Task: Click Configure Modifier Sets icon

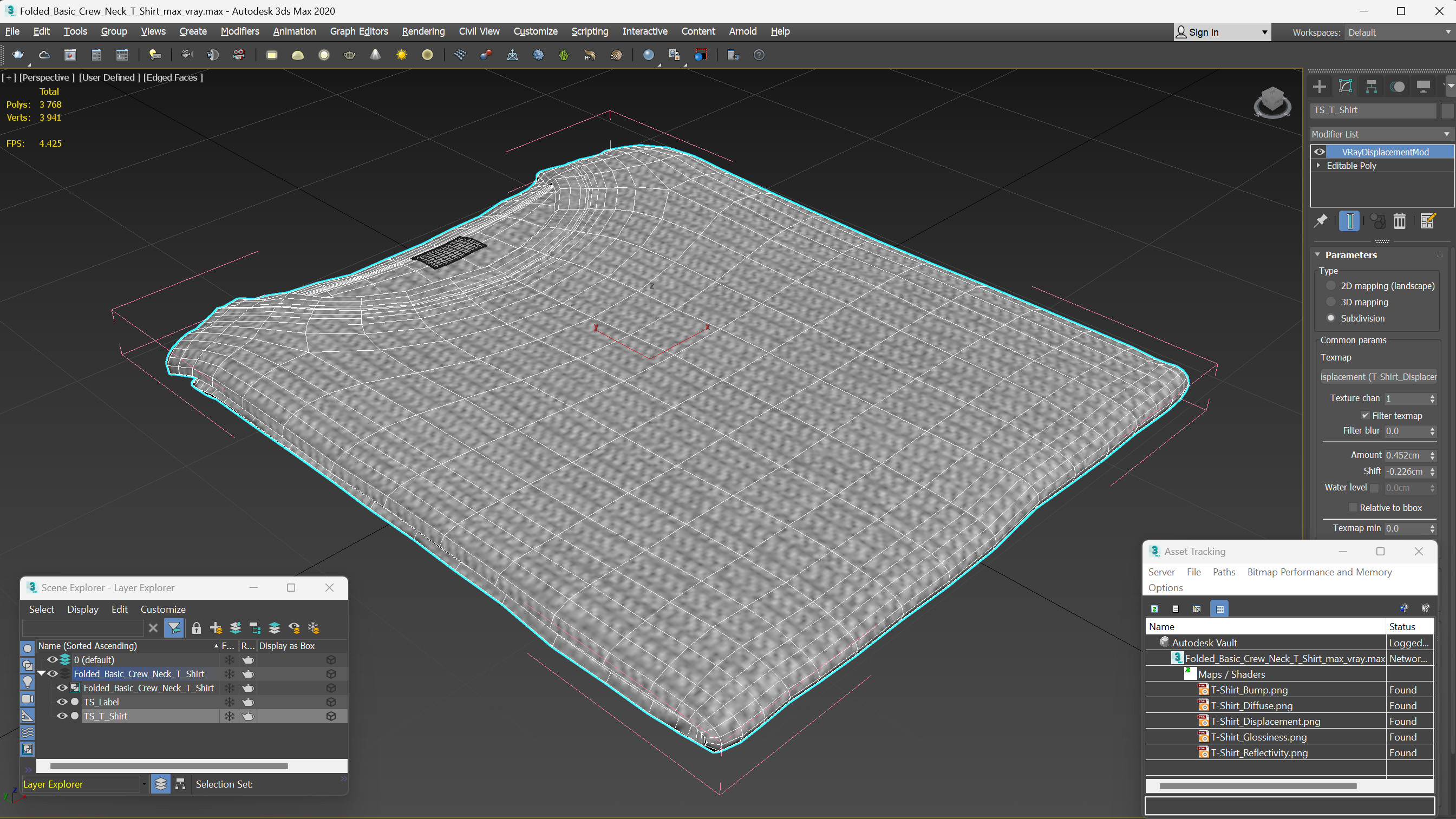Action: 1428,221
